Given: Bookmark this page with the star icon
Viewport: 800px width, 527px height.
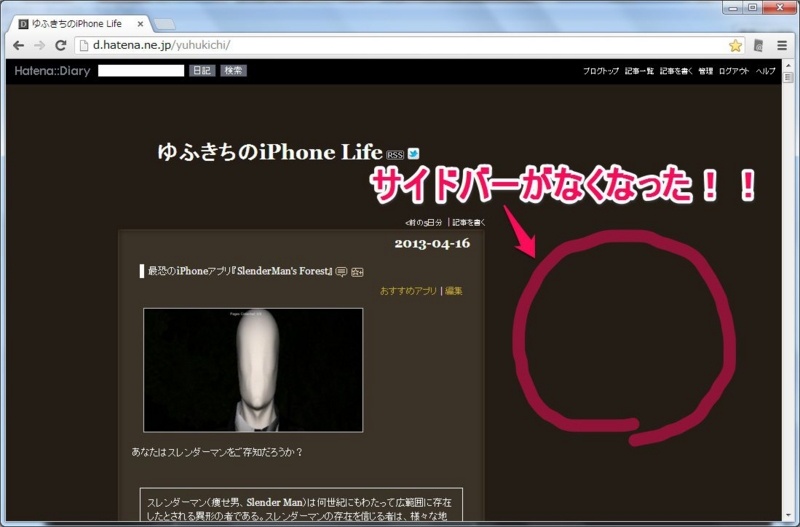Looking at the screenshot, I should pos(735,45).
